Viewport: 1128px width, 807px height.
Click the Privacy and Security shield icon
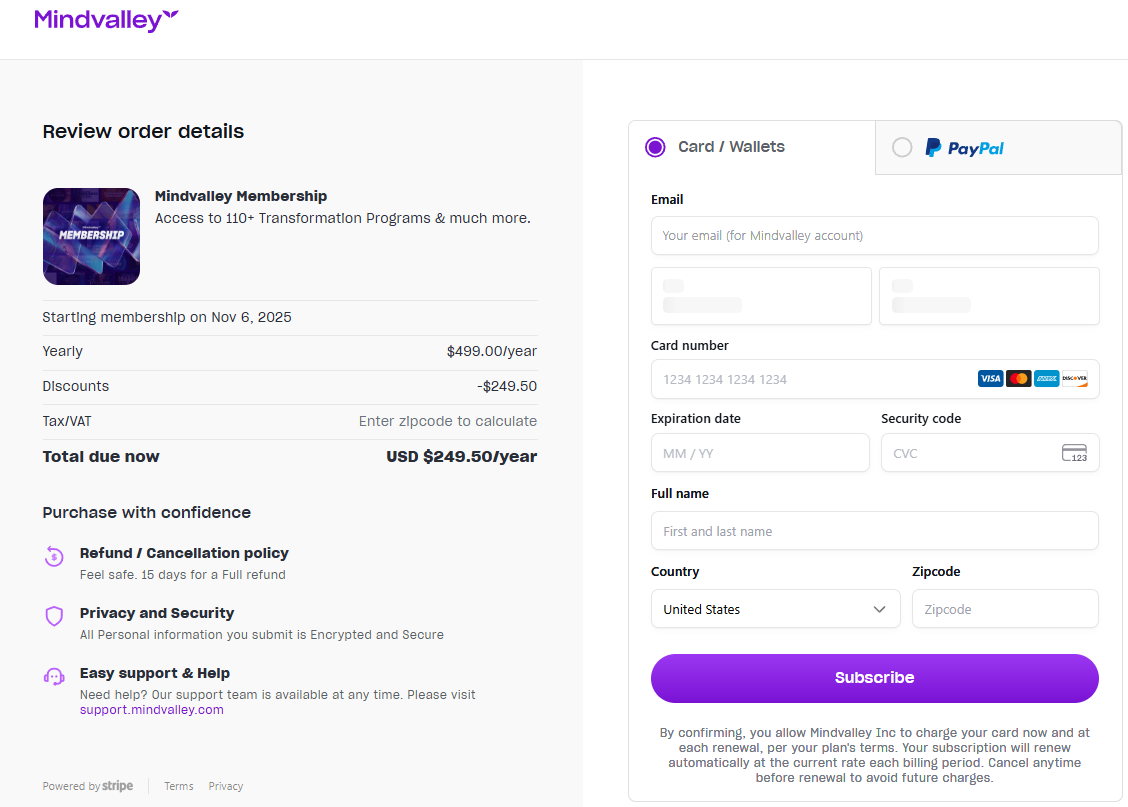(54, 616)
